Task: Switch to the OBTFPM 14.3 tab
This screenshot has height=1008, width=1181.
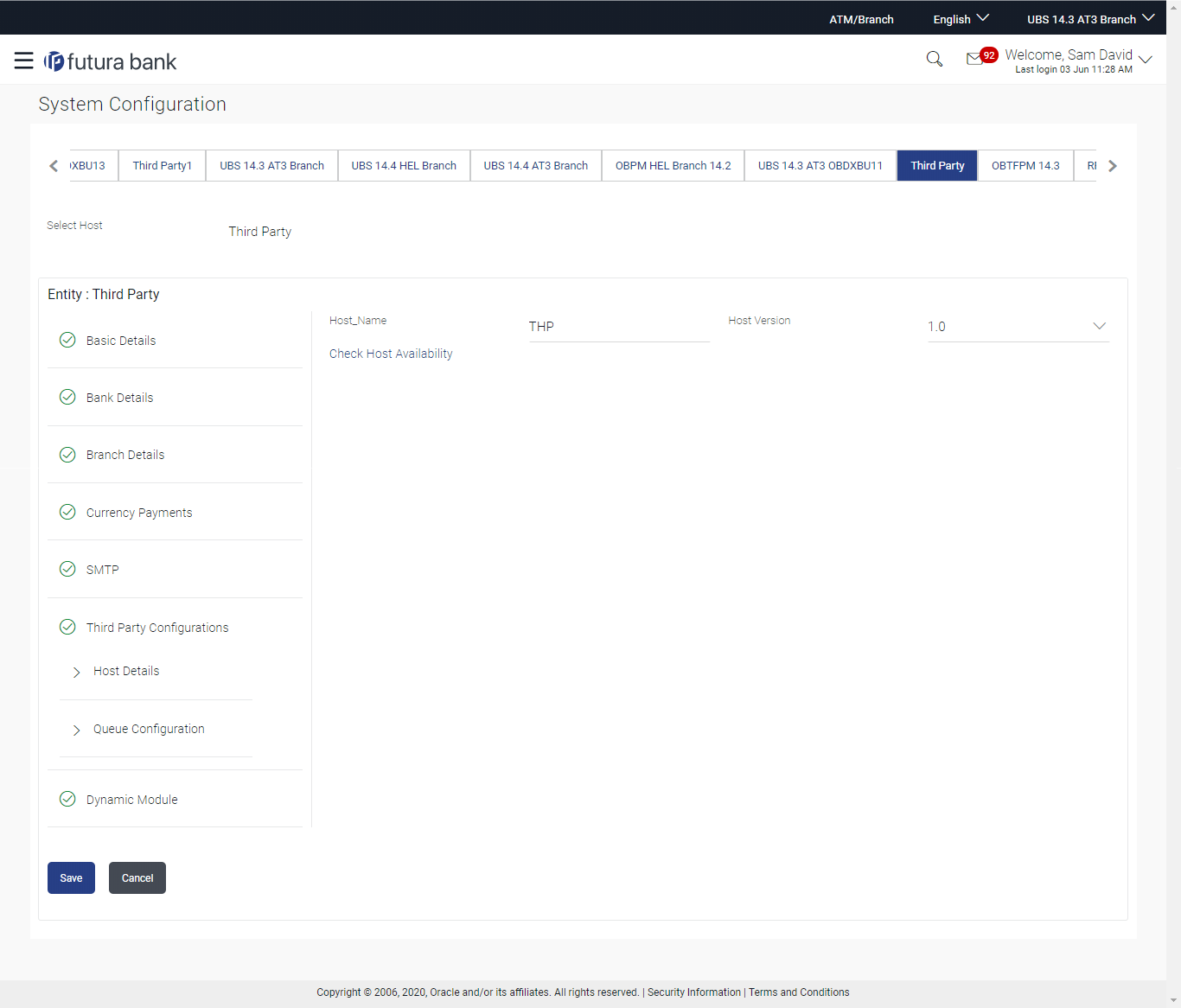Action: point(1025,165)
